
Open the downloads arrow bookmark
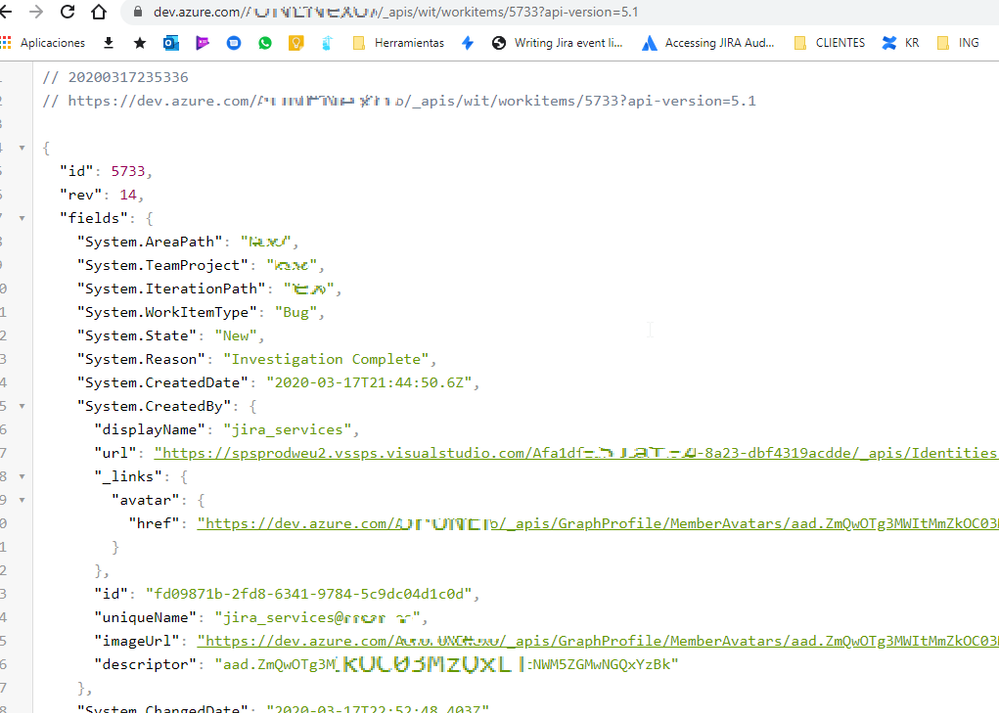108,43
